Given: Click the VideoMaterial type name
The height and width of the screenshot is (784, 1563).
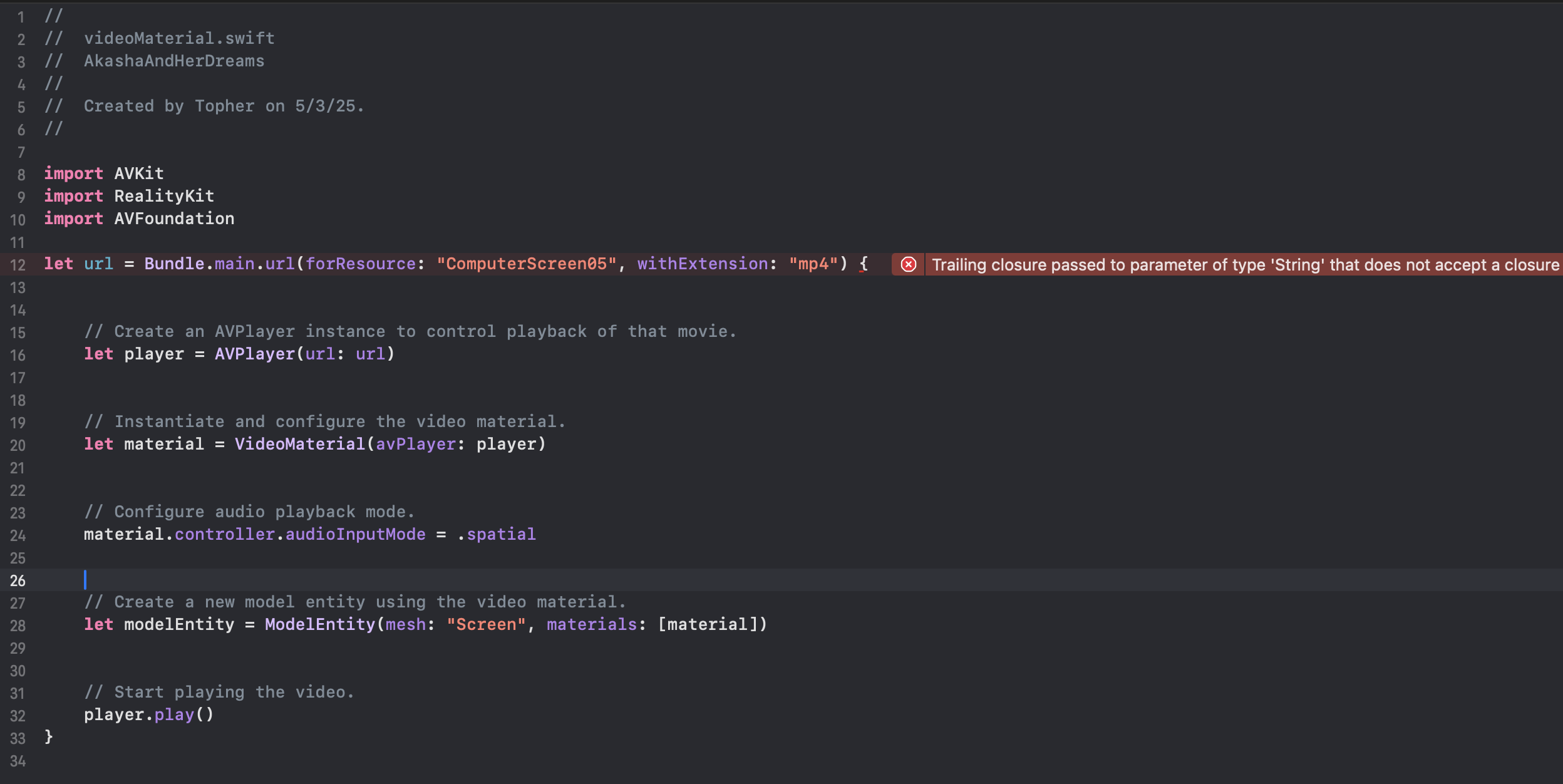Looking at the screenshot, I should (299, 444).
